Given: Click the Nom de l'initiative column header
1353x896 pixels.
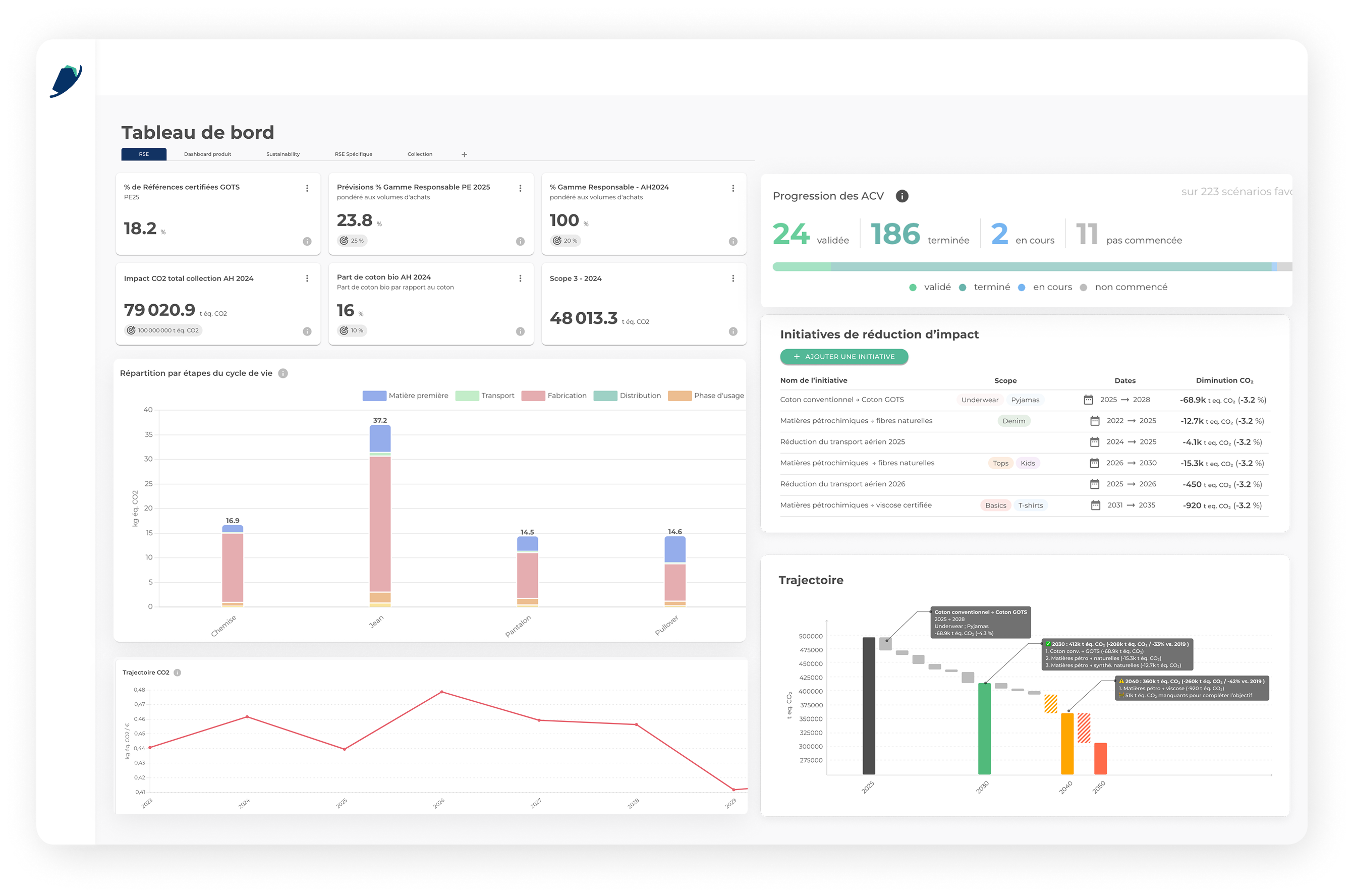Looking at the screenshot, I should point(814,381).
